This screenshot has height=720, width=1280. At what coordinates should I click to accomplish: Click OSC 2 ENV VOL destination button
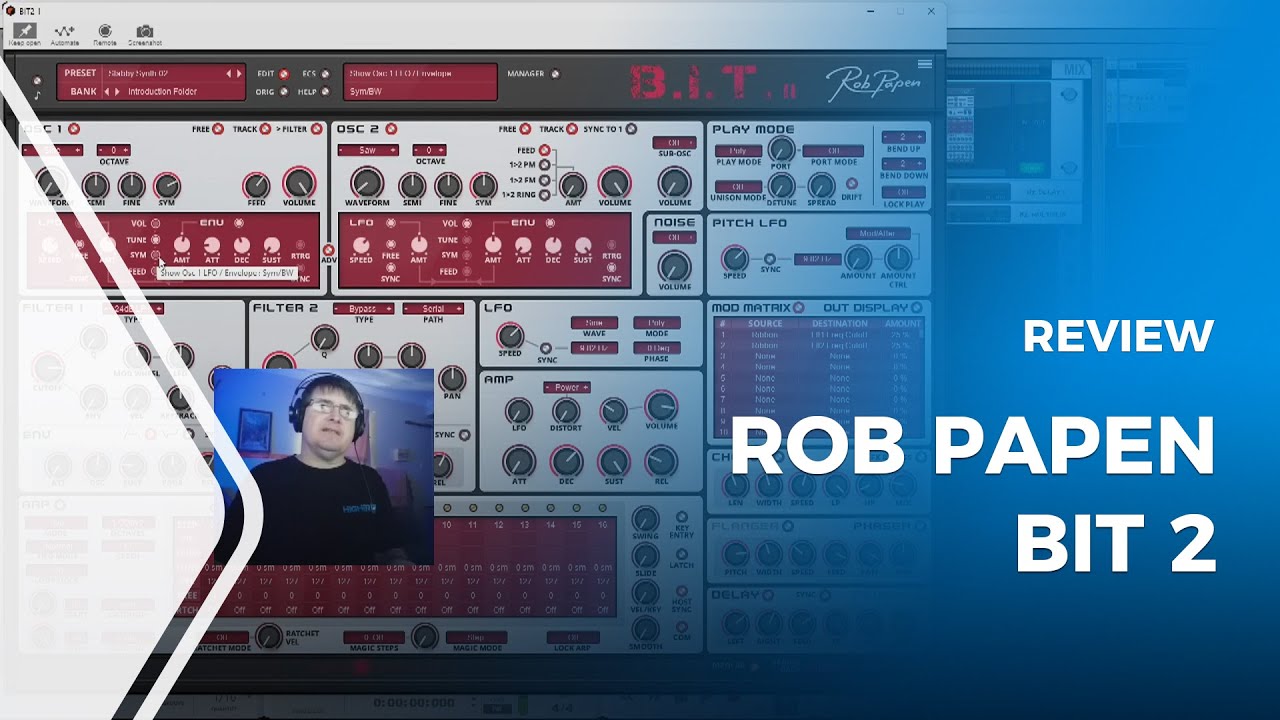(466, 224)
